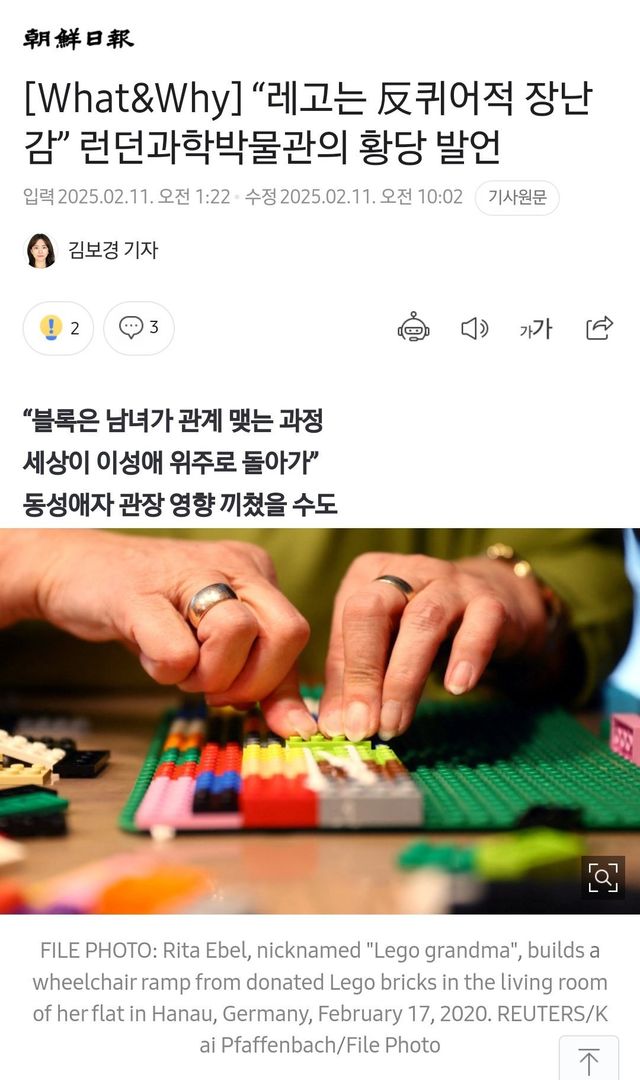Open the image zoom magnifier icon

(x=603, y=878)
